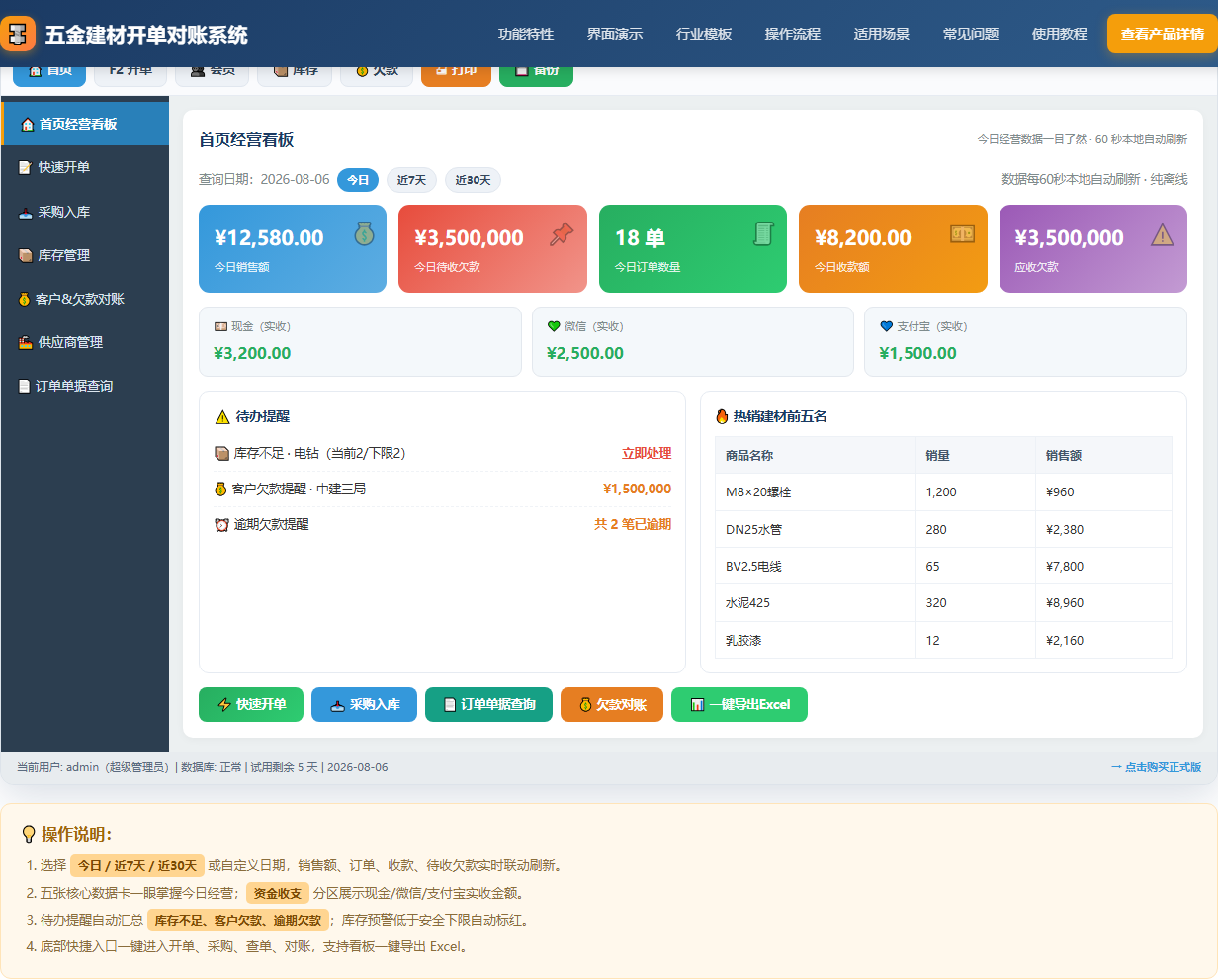
Task: Click the alarm clock icon on 逾期欠款提醒
Action: pyautogui.click(x=221, y=524)
